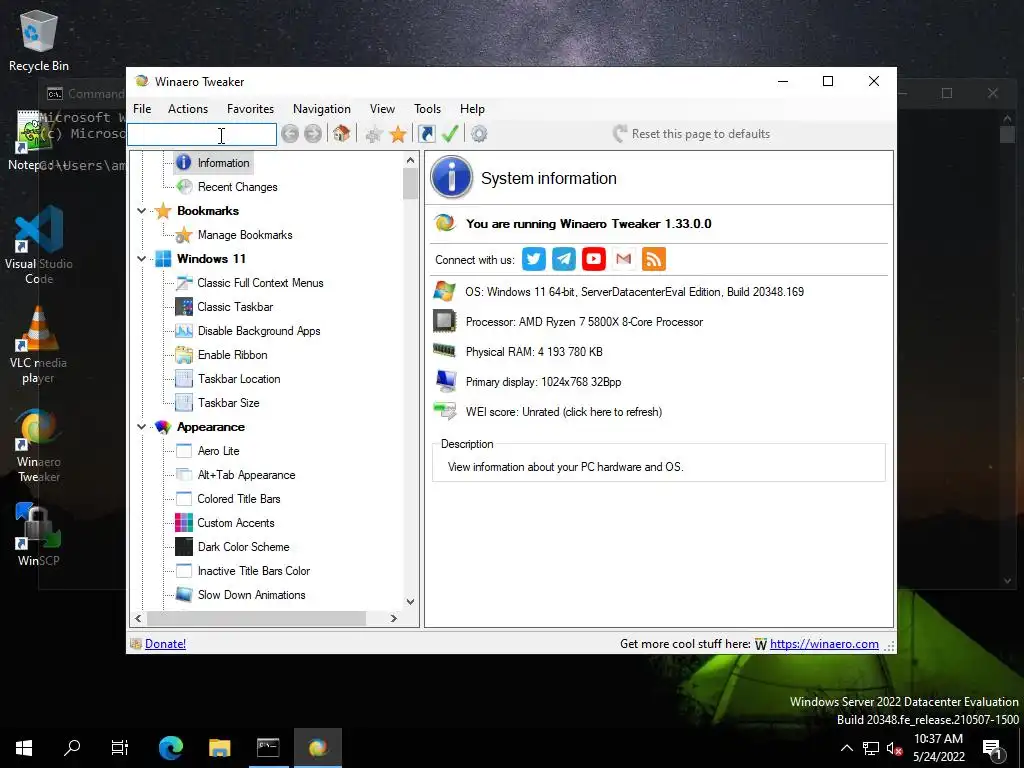Image resolution: width=1024 pixels, height=768 pixels.
Task: Select the Classic Taskbar tweak
Action: click(225, 307)
